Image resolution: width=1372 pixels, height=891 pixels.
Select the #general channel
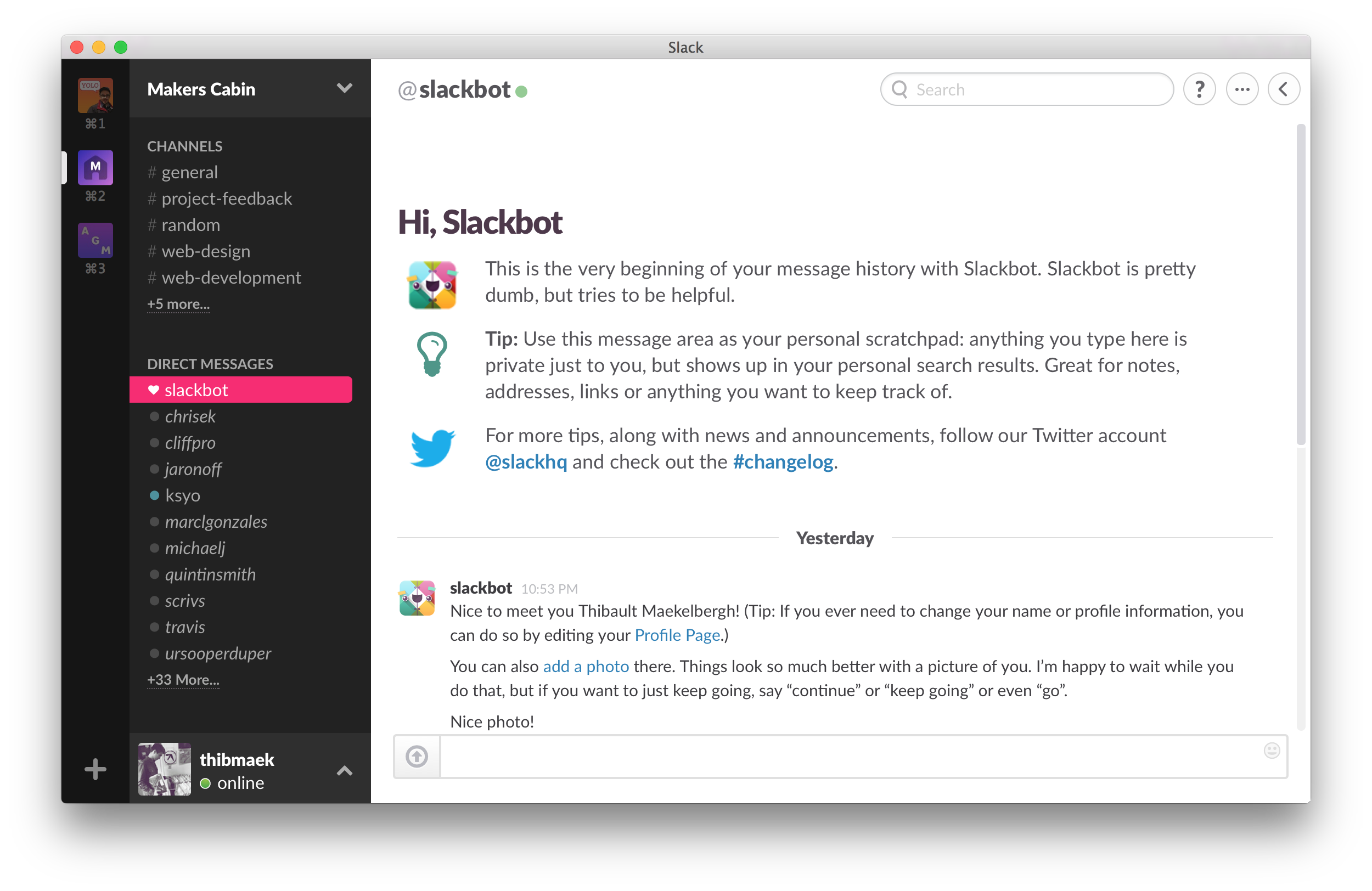point(192,172)
